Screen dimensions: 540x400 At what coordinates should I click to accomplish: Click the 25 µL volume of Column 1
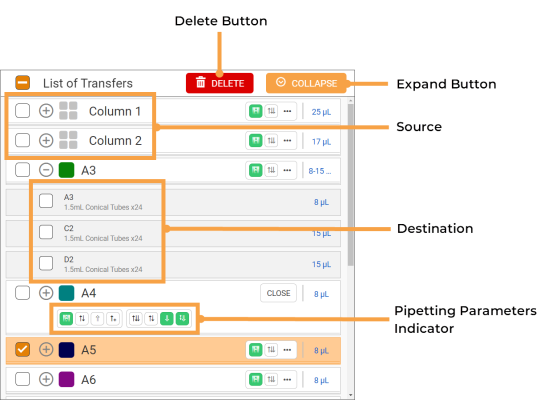point(321,112)
